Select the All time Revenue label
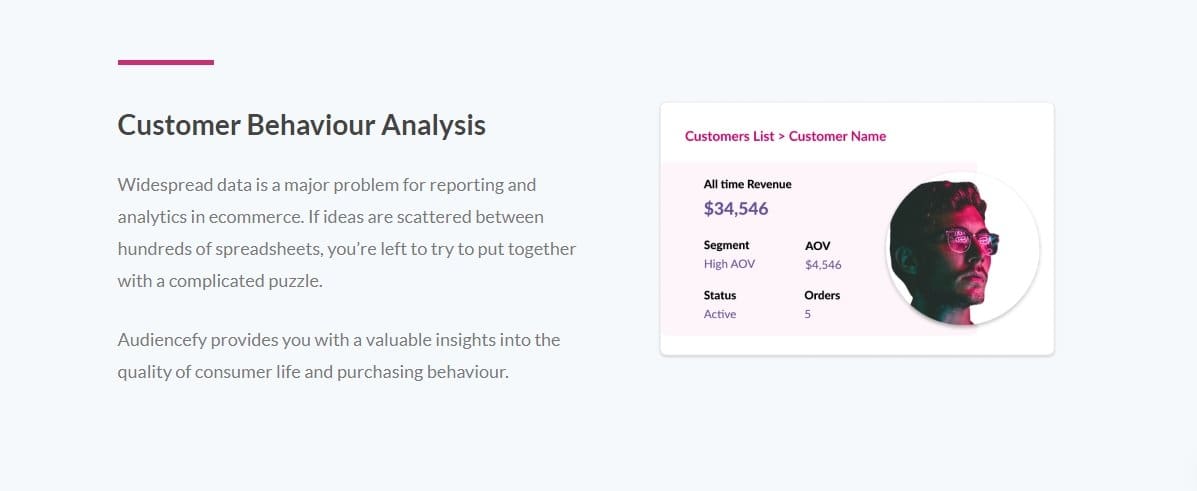This screenshot has height=491, width=1197. pyautogui.click(x=747, y=184)
